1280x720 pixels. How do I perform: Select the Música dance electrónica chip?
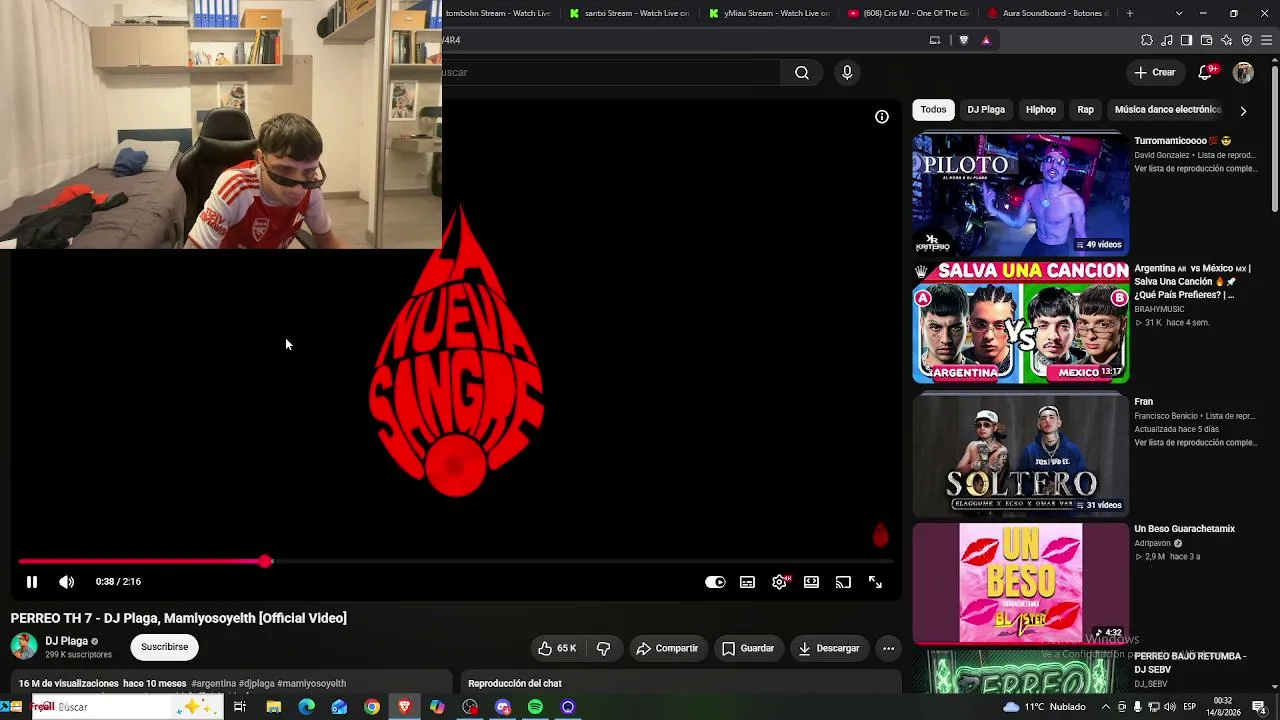(x=1168, y=110)
